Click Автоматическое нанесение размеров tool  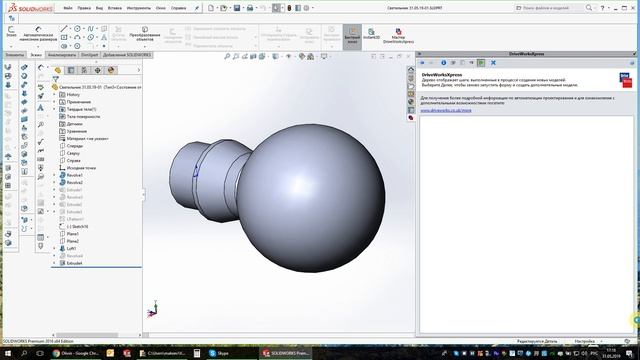pyautogui.click(x=38, y=34)
